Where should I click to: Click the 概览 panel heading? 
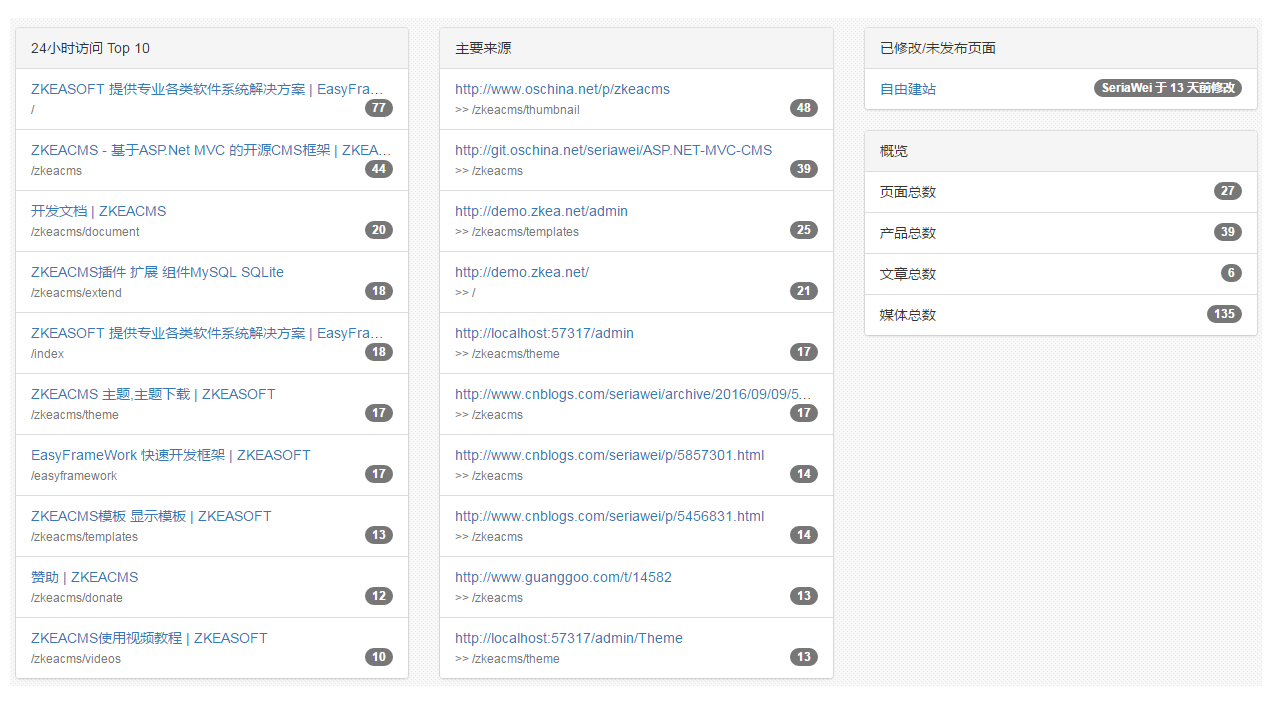pyautogui.click(x=1061, y=151)
